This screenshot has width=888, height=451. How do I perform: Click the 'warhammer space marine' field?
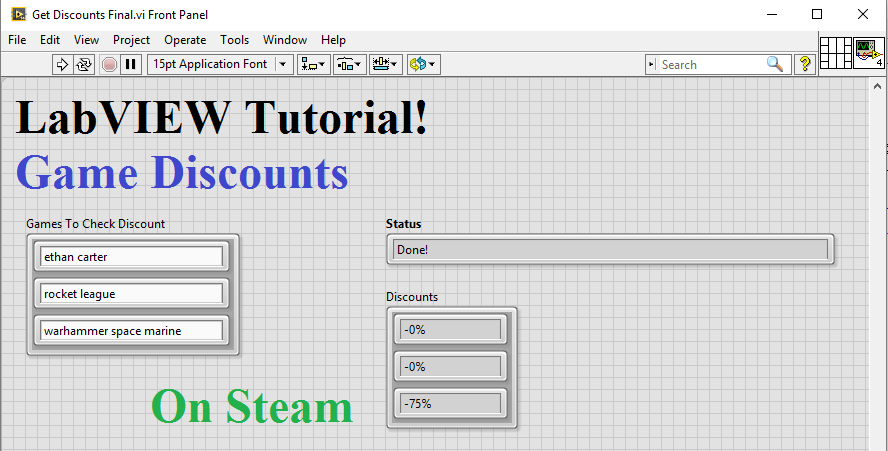pyautogui.click(x=131, y=330)
